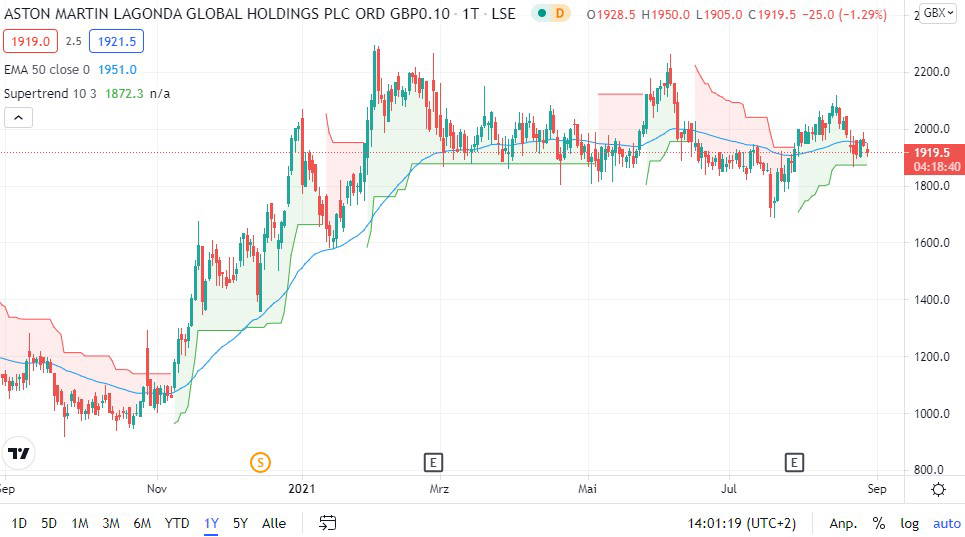Collapse the indicator legend arrow
Viewport: 965px width, 537px height.
[18, 117]
